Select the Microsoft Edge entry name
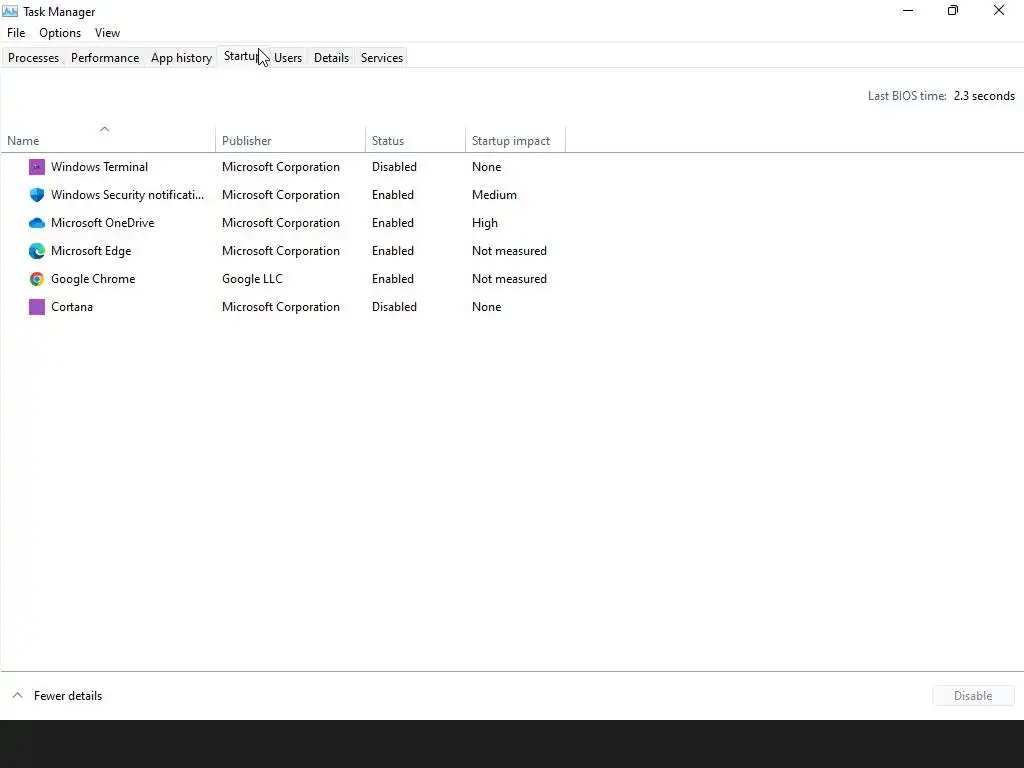This screenshot has height=768, width=1024. coord(91,251)
